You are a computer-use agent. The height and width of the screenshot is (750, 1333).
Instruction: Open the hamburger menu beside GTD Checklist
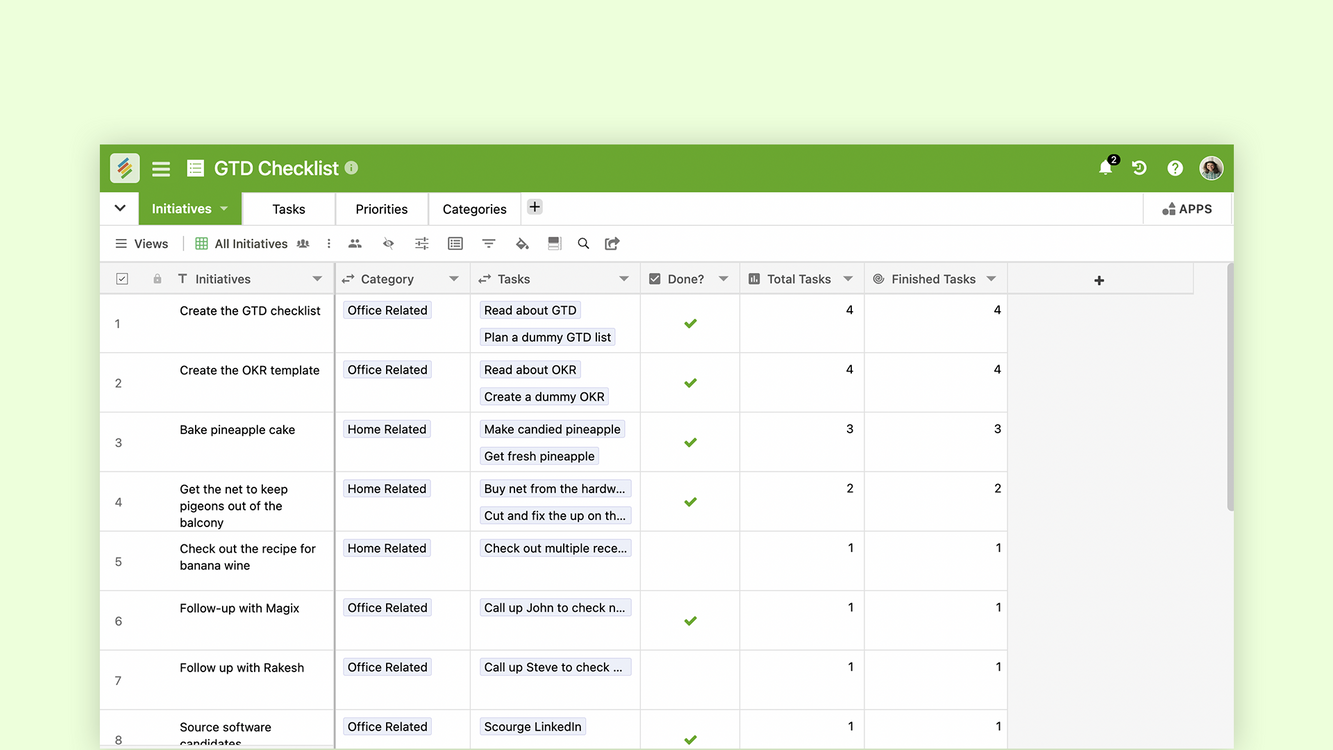[x=161, y=169]
